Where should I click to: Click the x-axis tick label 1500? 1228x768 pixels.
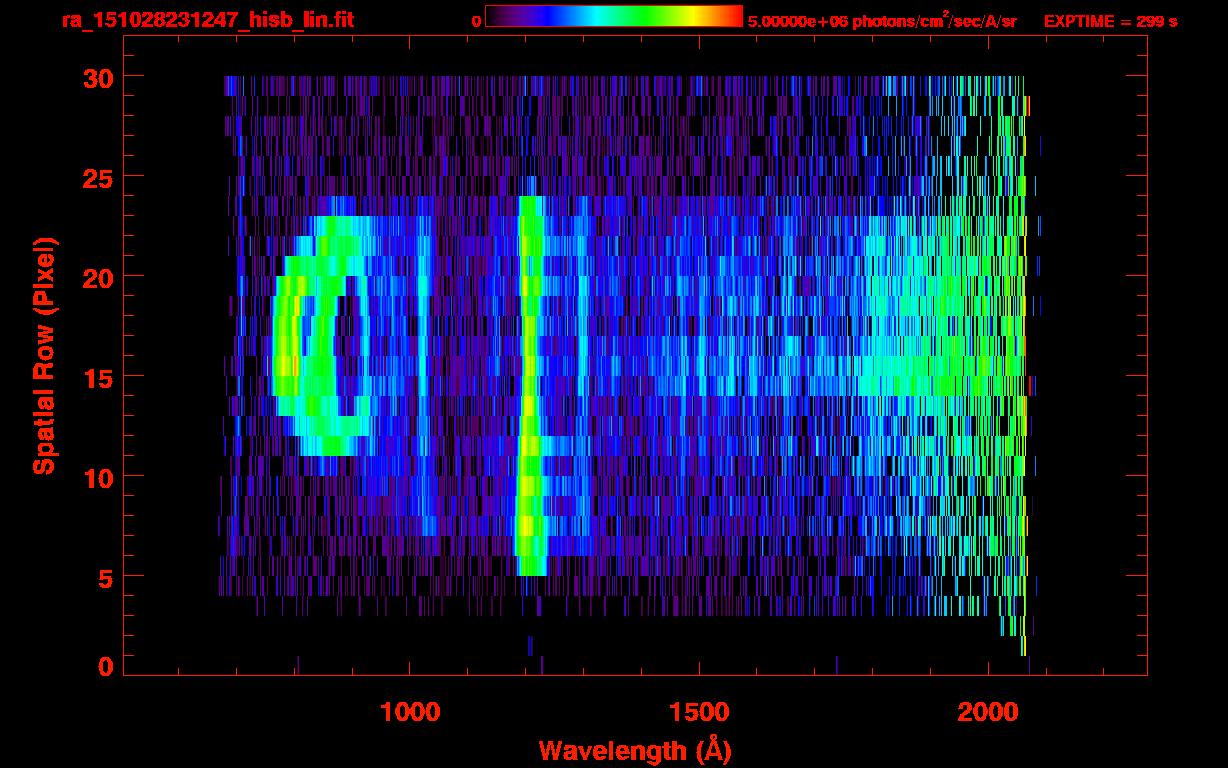(x=699, y=711)
